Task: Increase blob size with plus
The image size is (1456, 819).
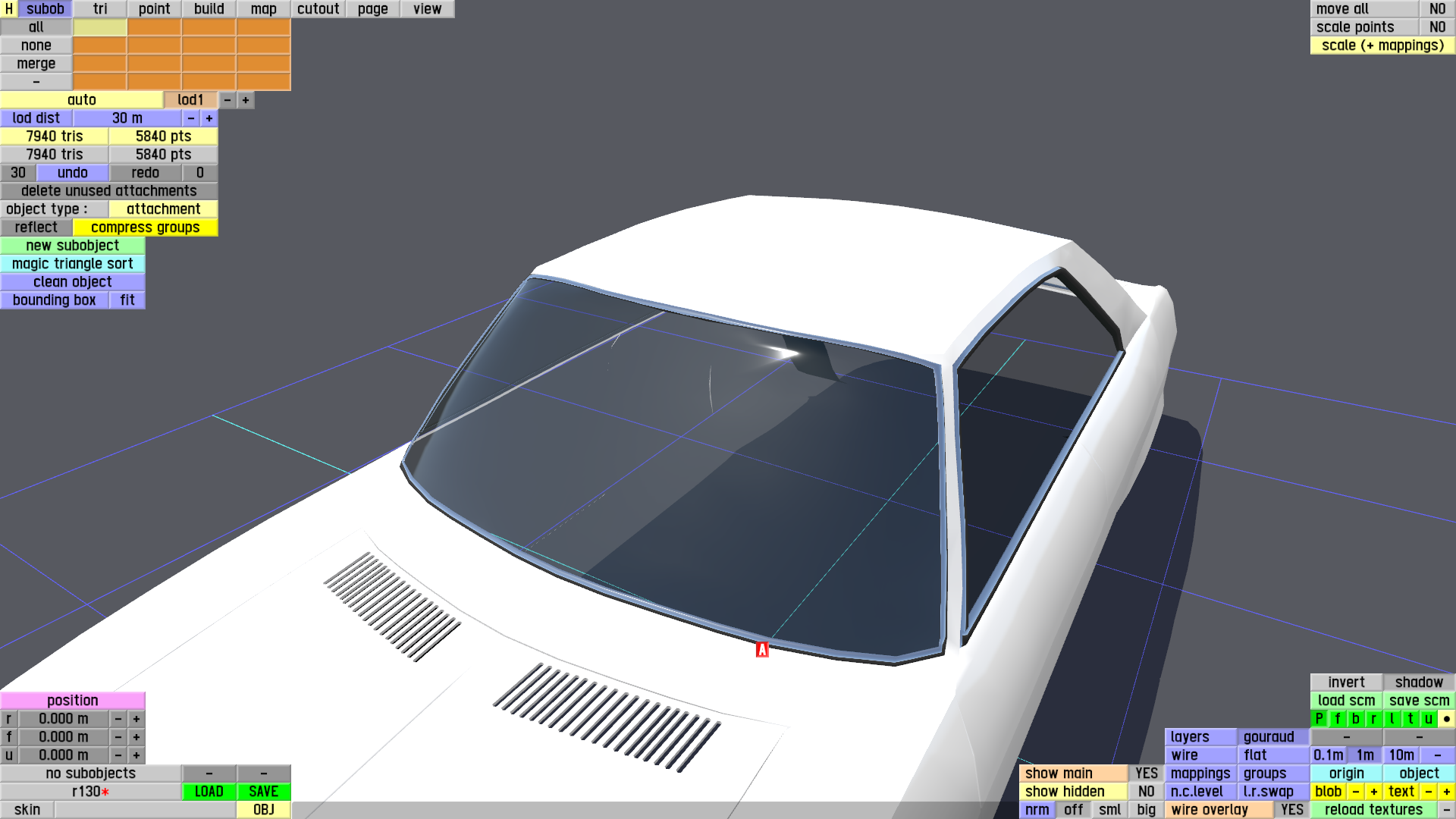Action: (1373, 792)
